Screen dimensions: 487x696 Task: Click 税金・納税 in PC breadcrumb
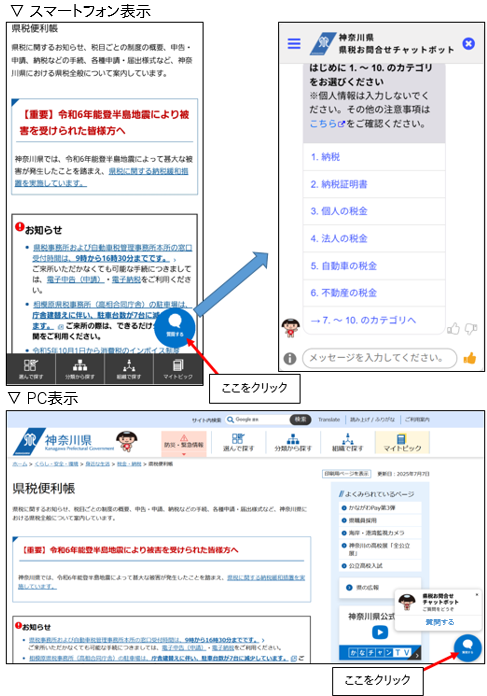tap(129, 464)
